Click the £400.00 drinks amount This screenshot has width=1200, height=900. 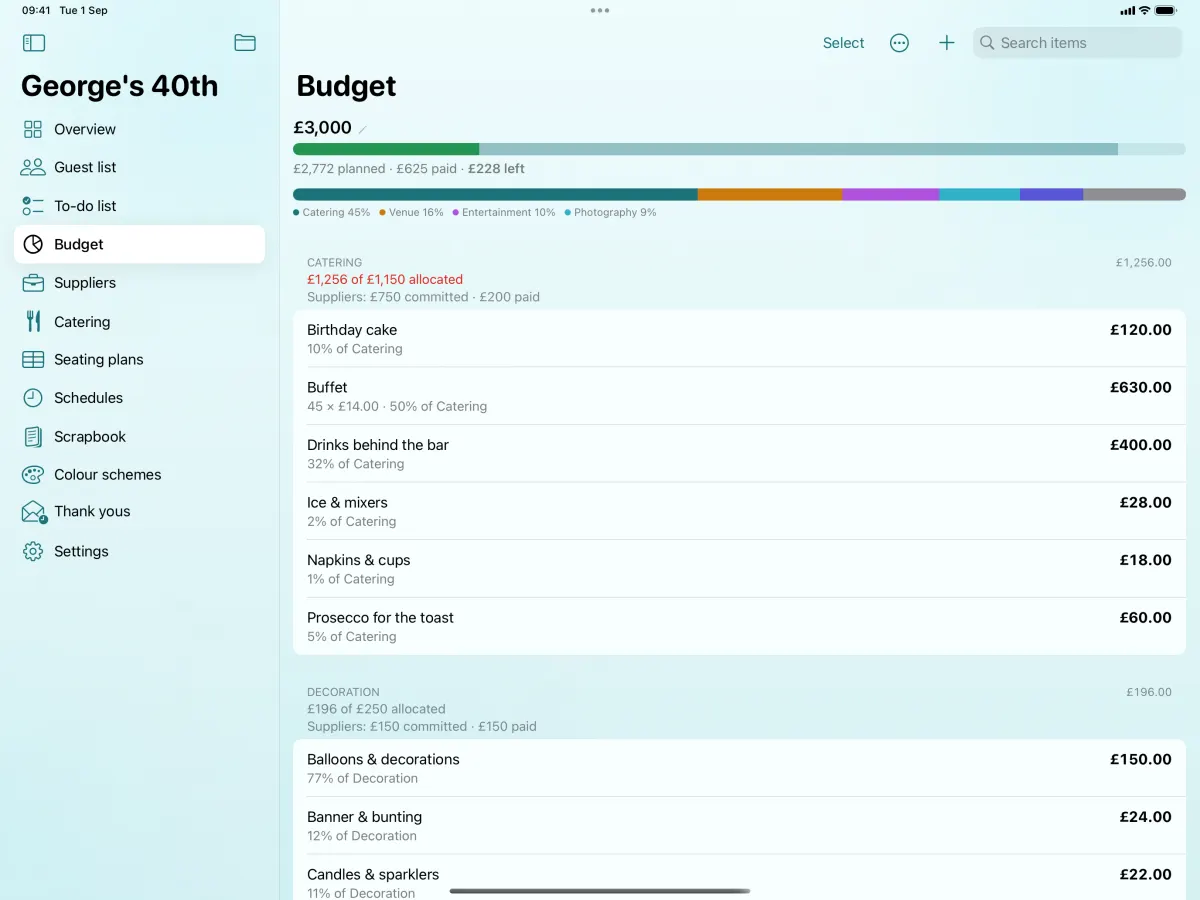1141,445
